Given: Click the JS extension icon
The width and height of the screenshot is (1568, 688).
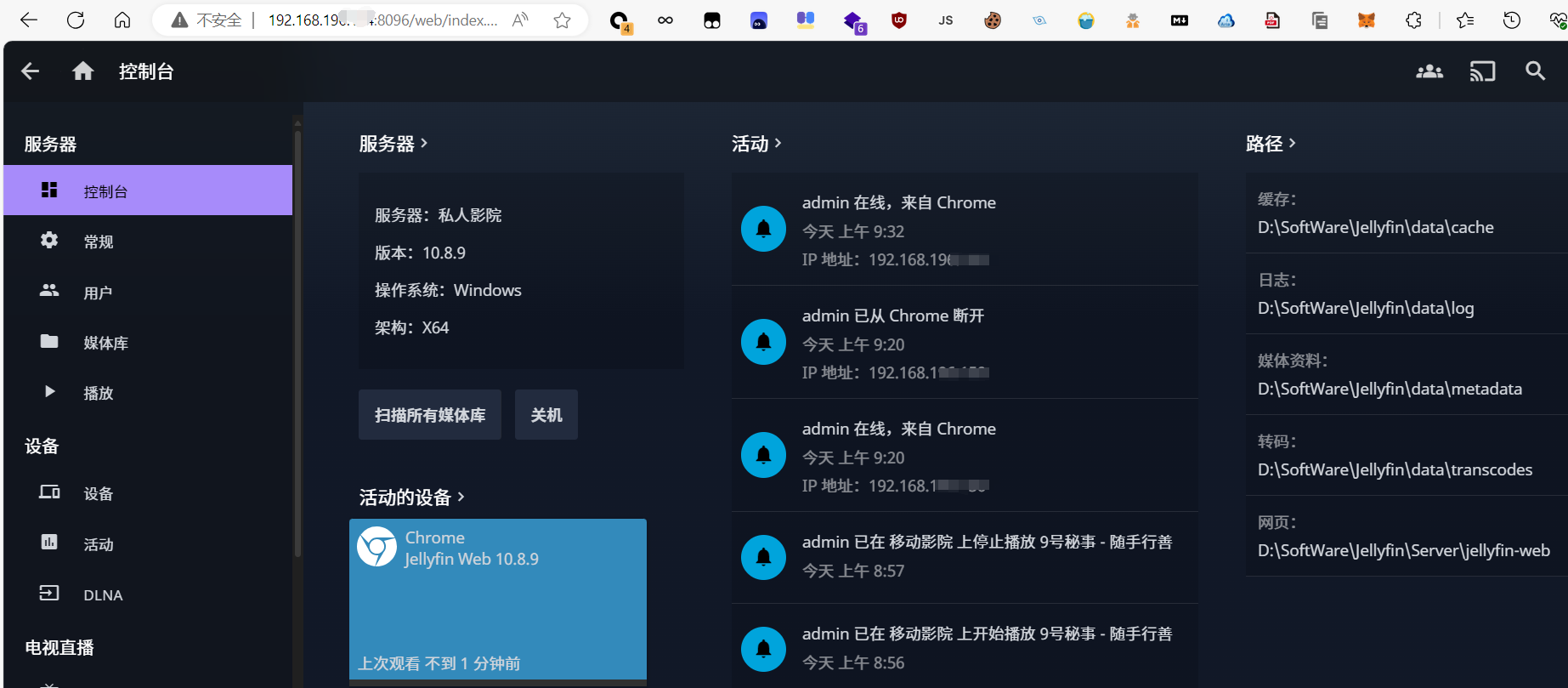Looking at the screenshot, I should point(946,20).
